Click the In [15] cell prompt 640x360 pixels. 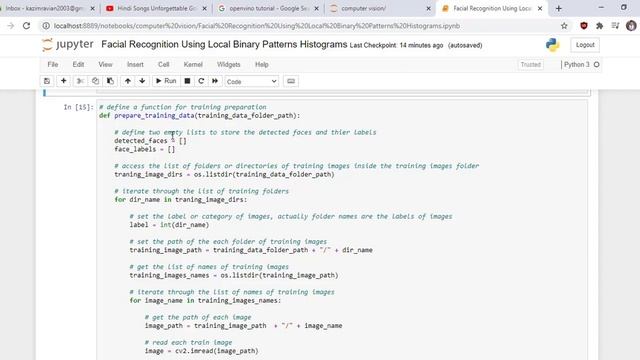(x=78, y=107)
